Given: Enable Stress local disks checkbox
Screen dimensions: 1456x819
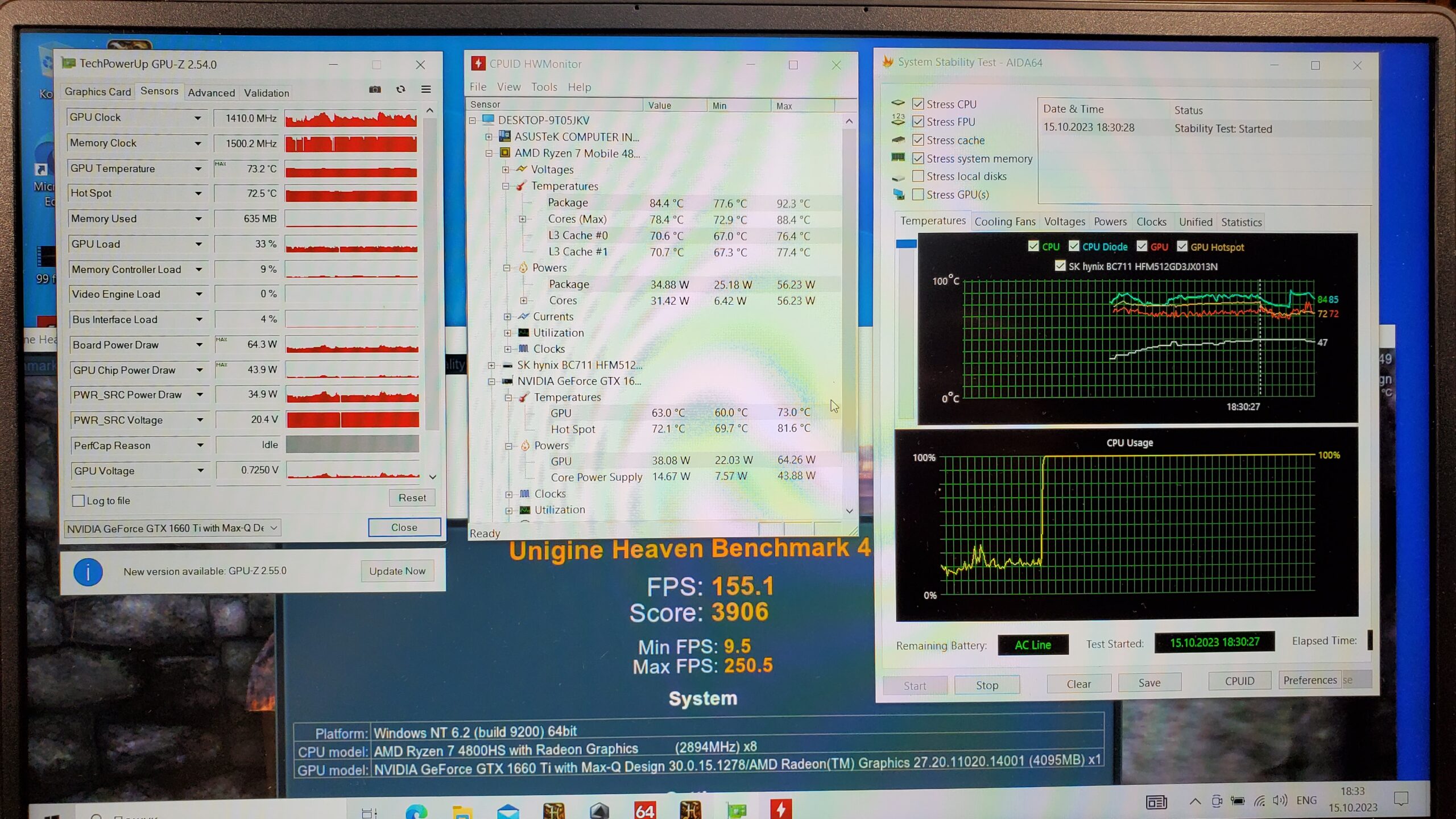Looking at the screenshot, I should [917, 176].
